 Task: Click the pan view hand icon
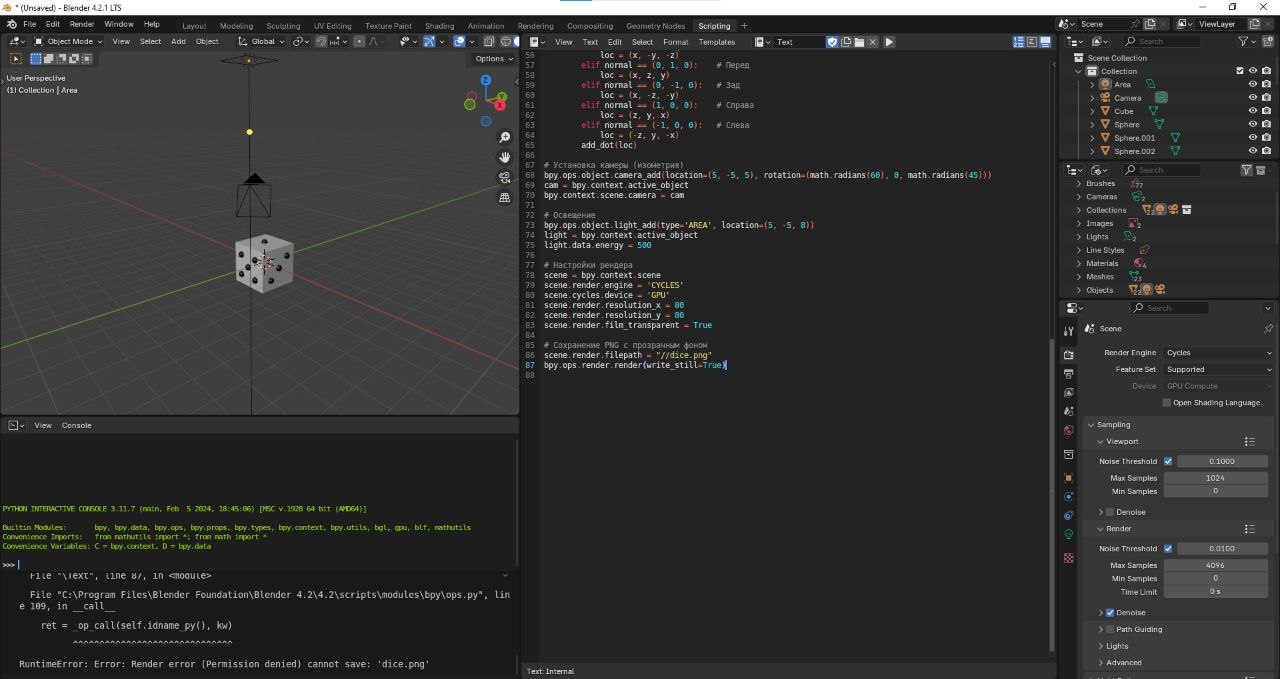tap(505, 157)
